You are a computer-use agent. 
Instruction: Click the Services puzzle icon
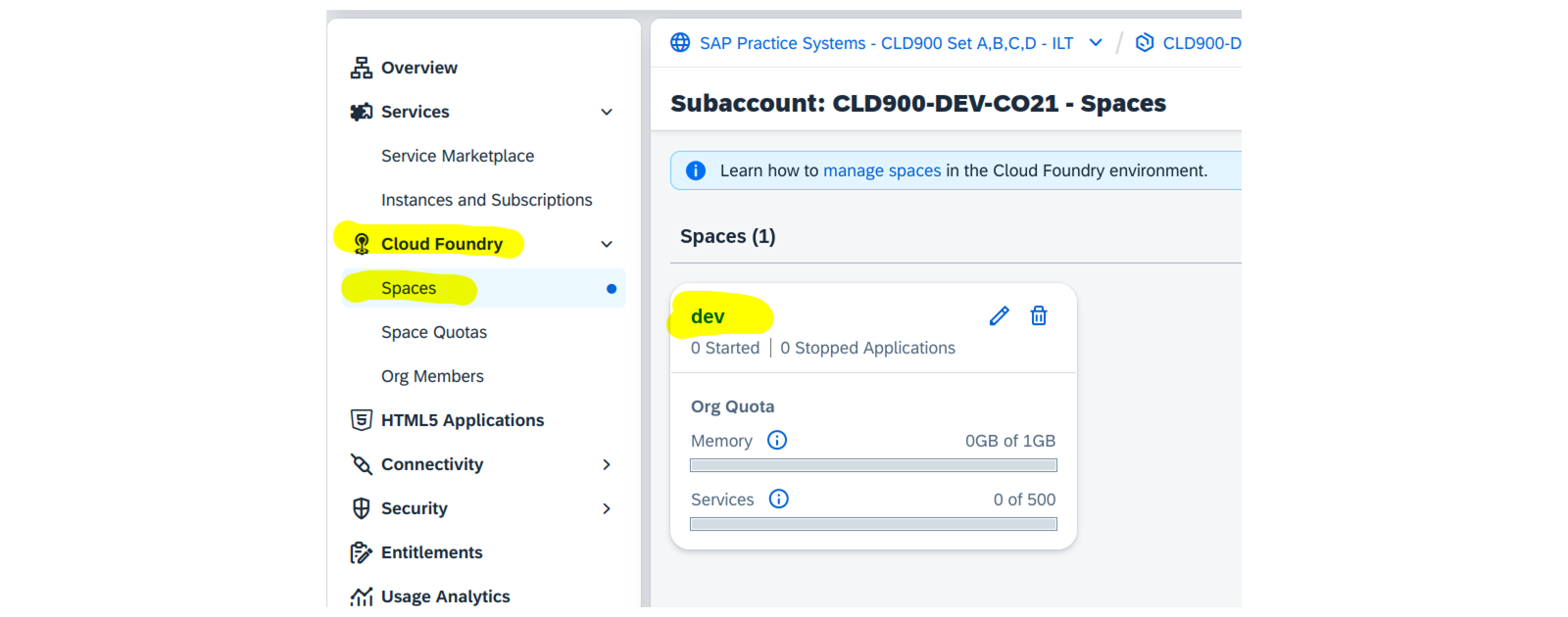click(x=362, y=112)
